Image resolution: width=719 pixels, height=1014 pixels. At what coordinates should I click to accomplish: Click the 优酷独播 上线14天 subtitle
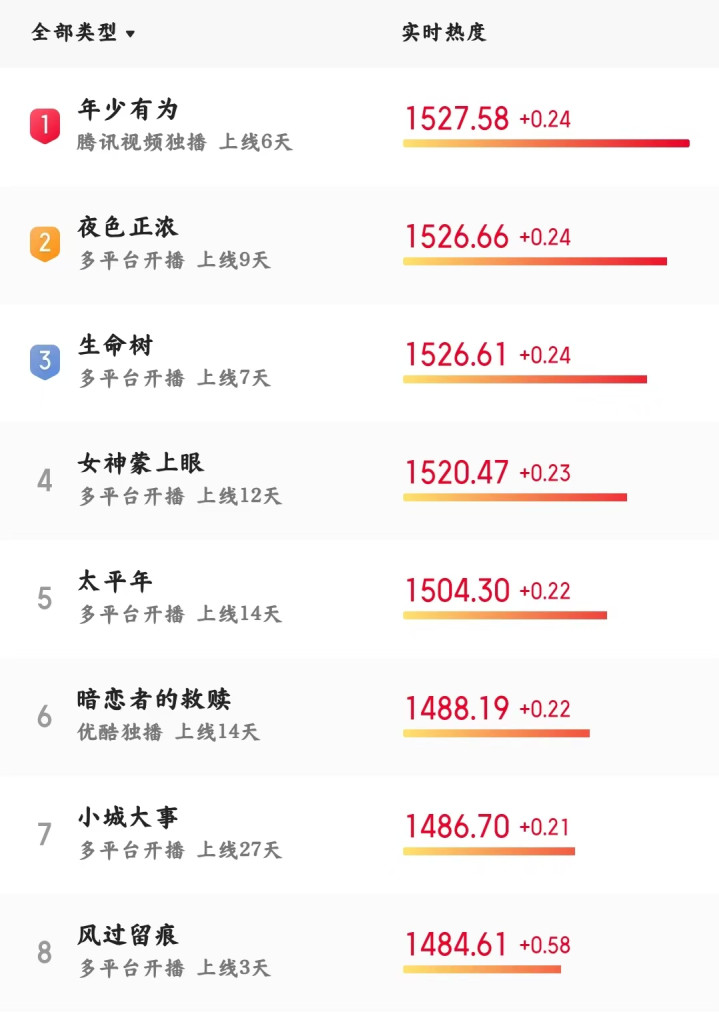pyautogui.click(x=168, y=732)
